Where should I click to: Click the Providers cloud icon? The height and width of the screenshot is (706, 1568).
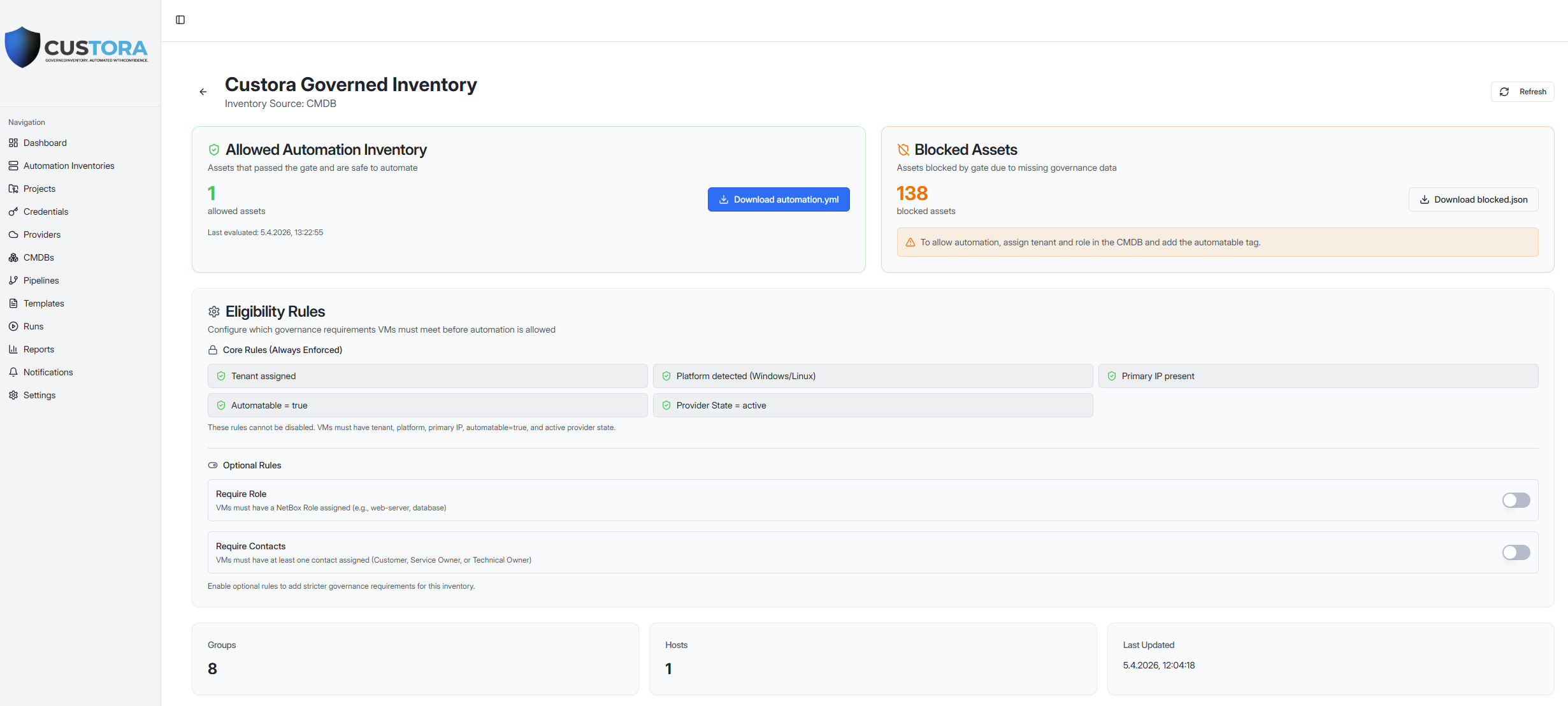click(x=13, y=234)
